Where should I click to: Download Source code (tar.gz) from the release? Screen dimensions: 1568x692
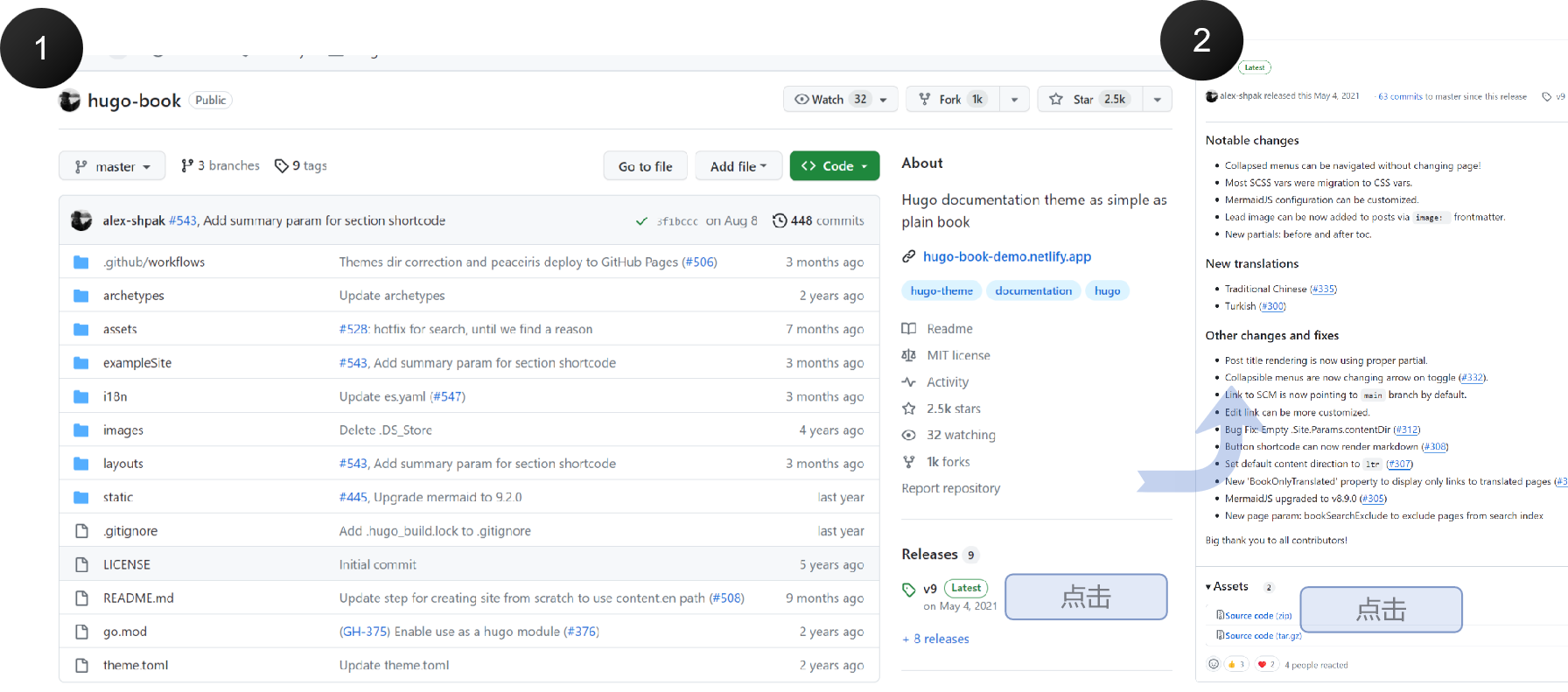pos(1263,636)
